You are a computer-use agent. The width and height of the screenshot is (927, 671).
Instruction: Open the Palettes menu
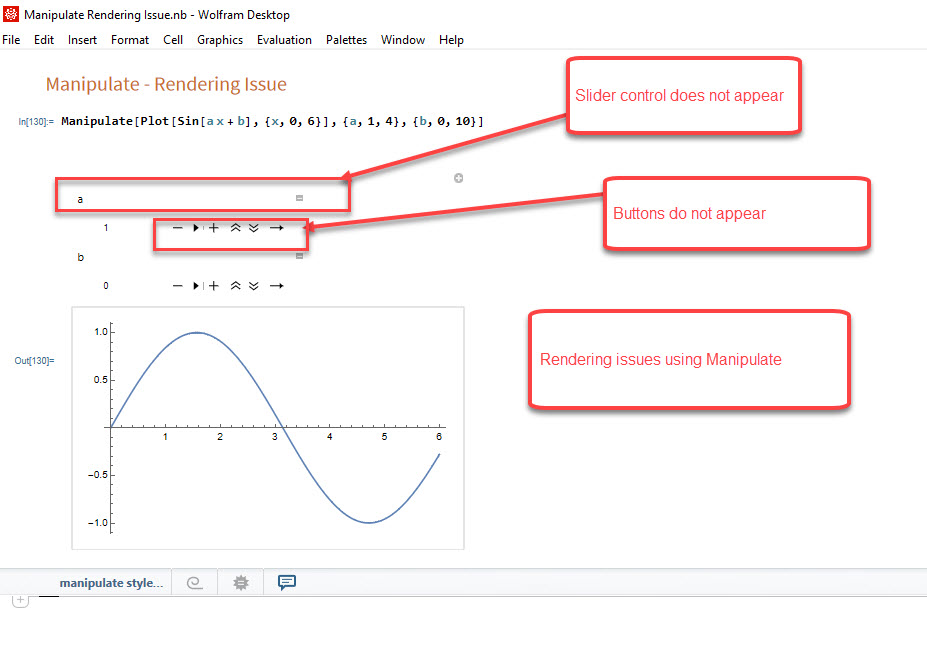[x=346, y=40]
